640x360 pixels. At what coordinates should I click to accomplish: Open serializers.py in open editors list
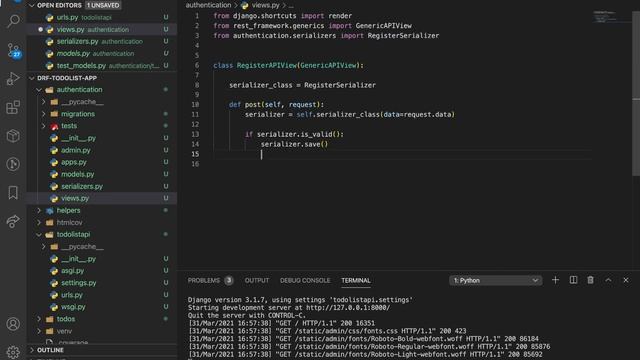[x=102, y=42]
